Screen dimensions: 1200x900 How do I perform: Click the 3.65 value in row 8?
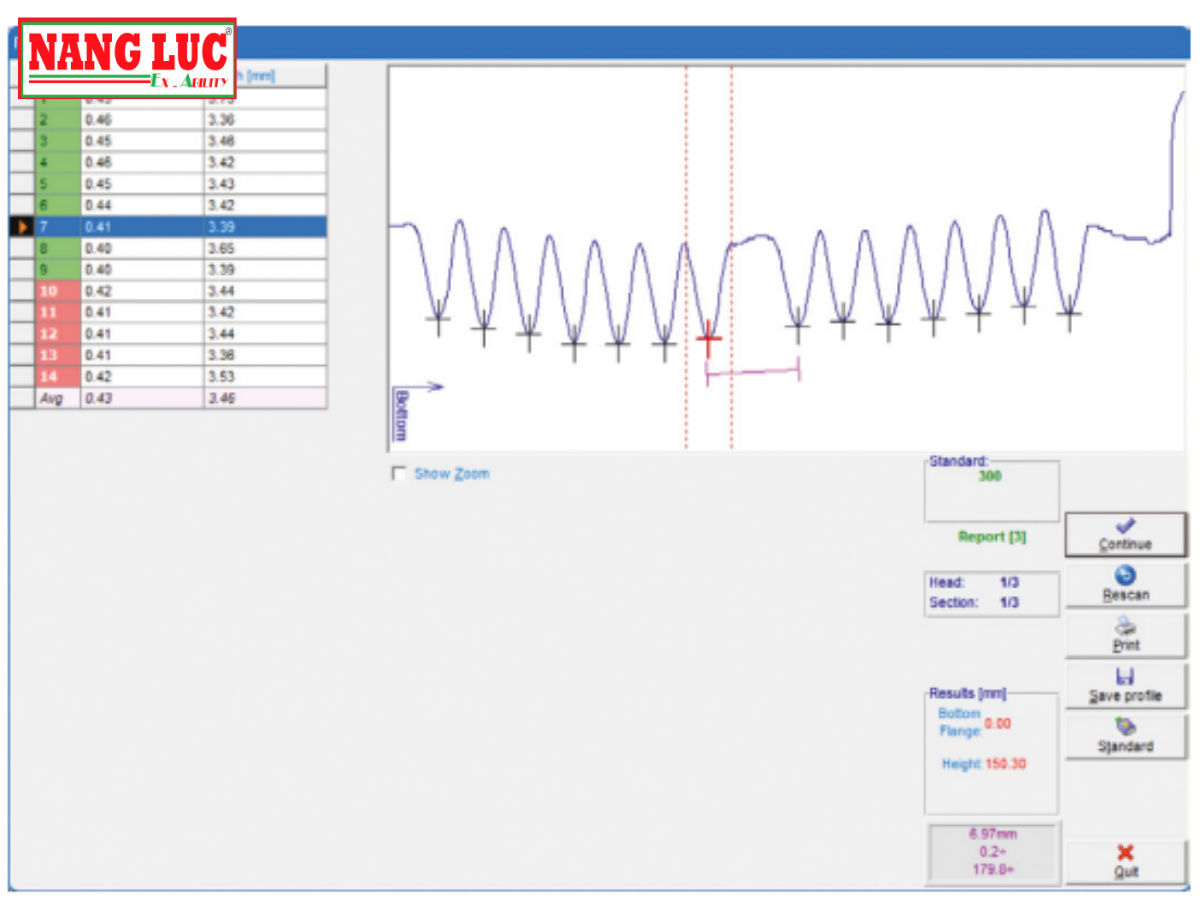point(222,248)
